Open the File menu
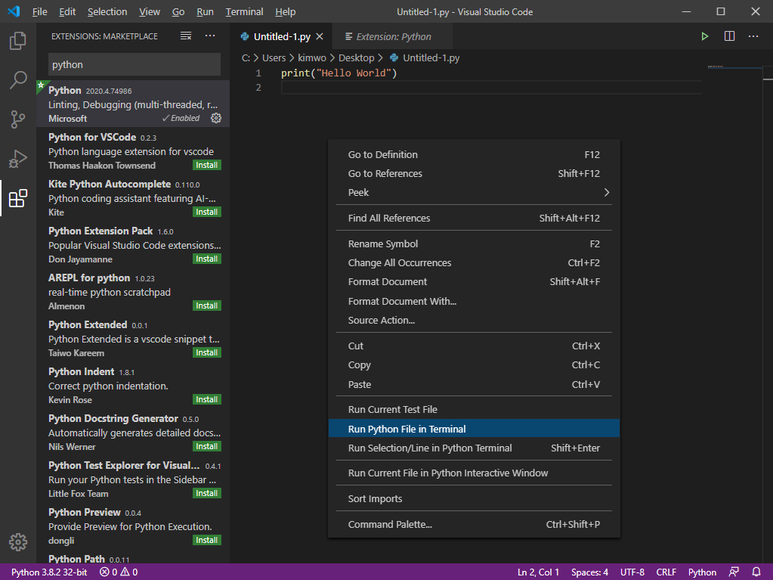This screenshot has width=773, height=580. click(x=39, y=12)
